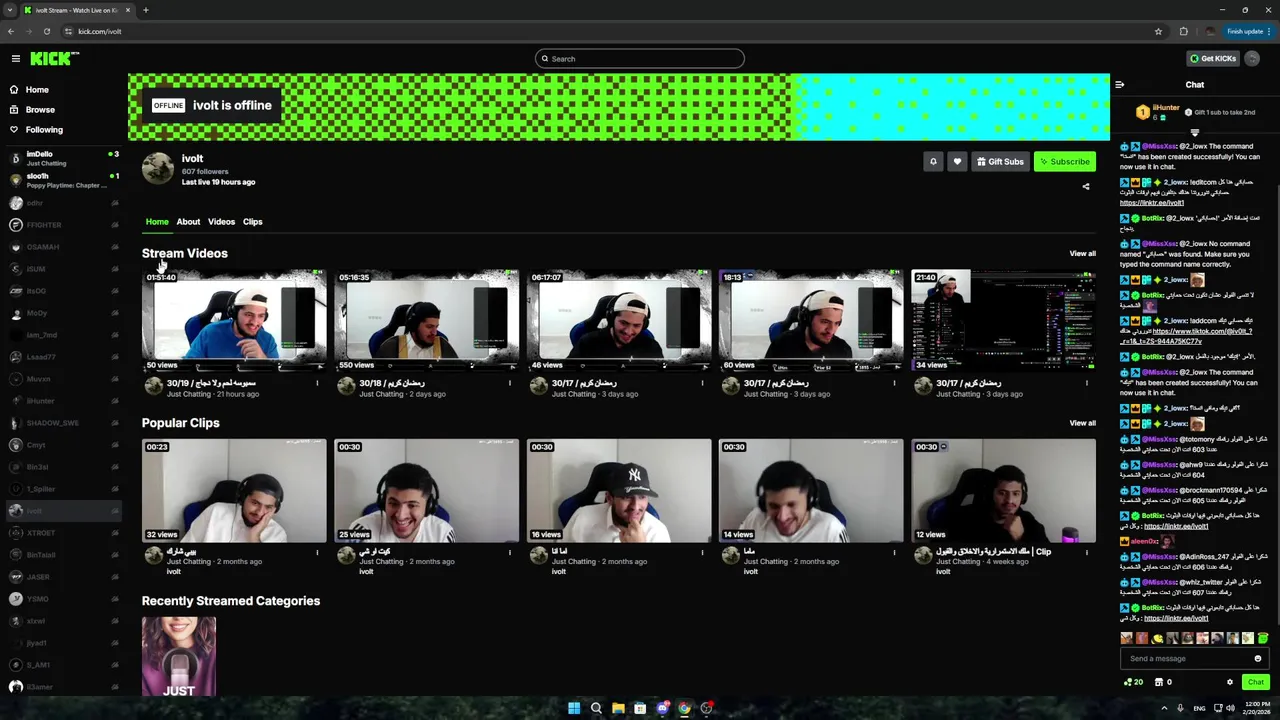Open browser Extensions puzzle icon

coord(1184,31)
